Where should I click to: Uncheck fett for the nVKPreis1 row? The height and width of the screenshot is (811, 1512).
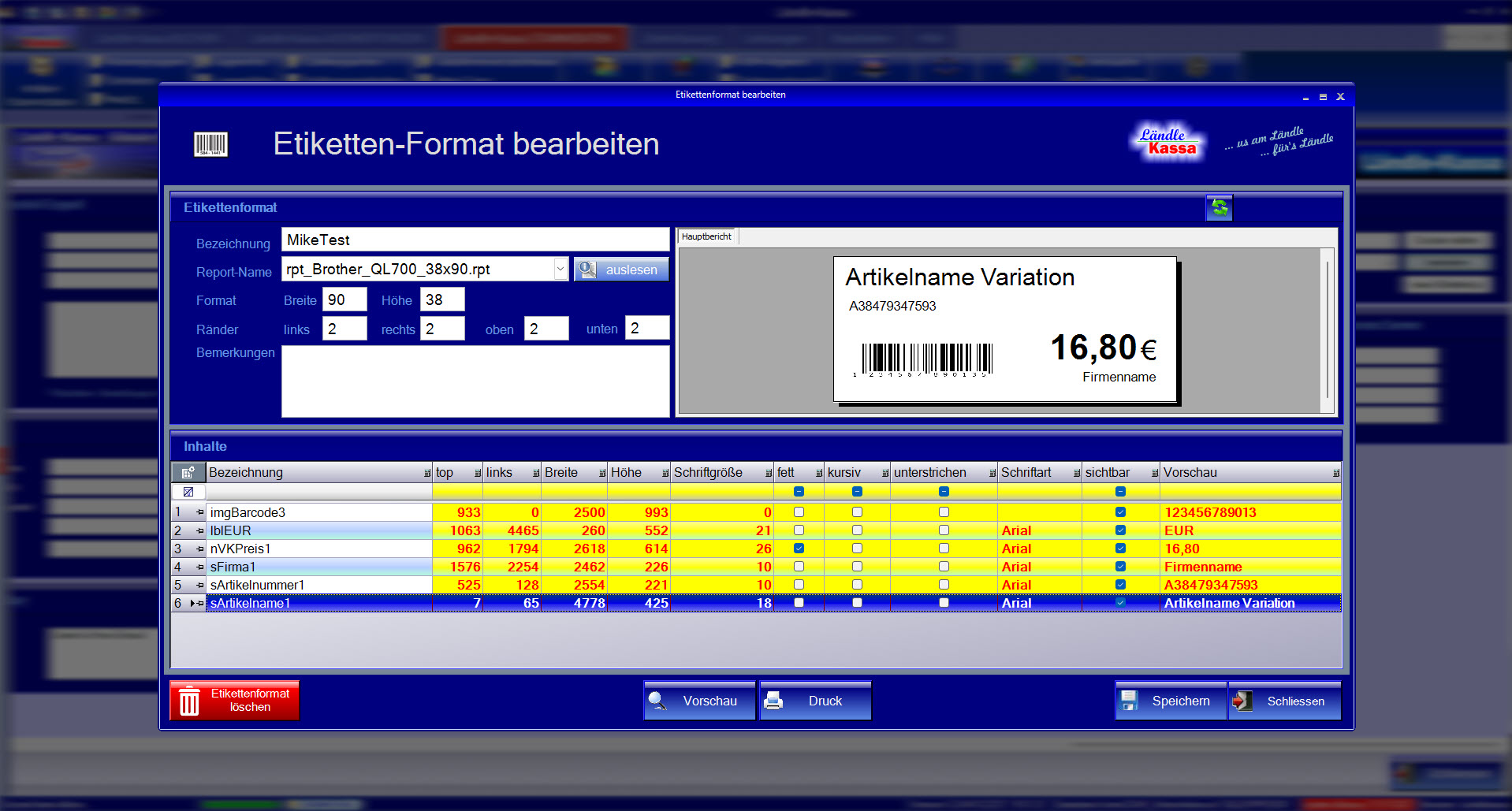coord(799,549)
